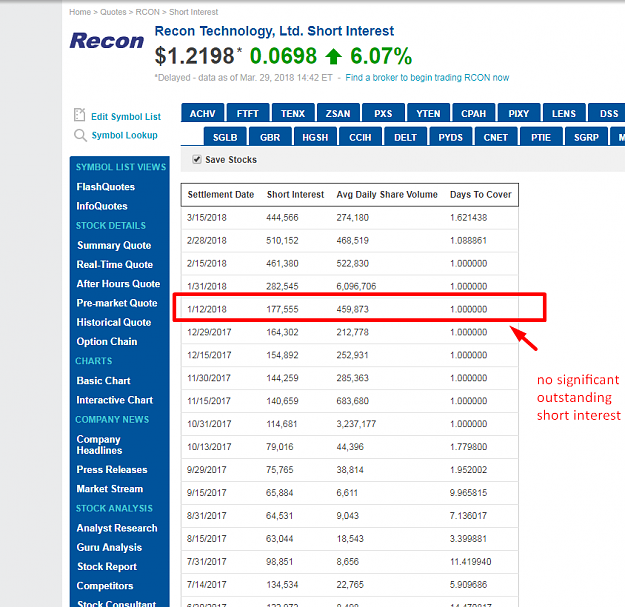Screen dimensions: 625x607
Task: Open Summary Quote in sidebar
Action: (114, 245)
